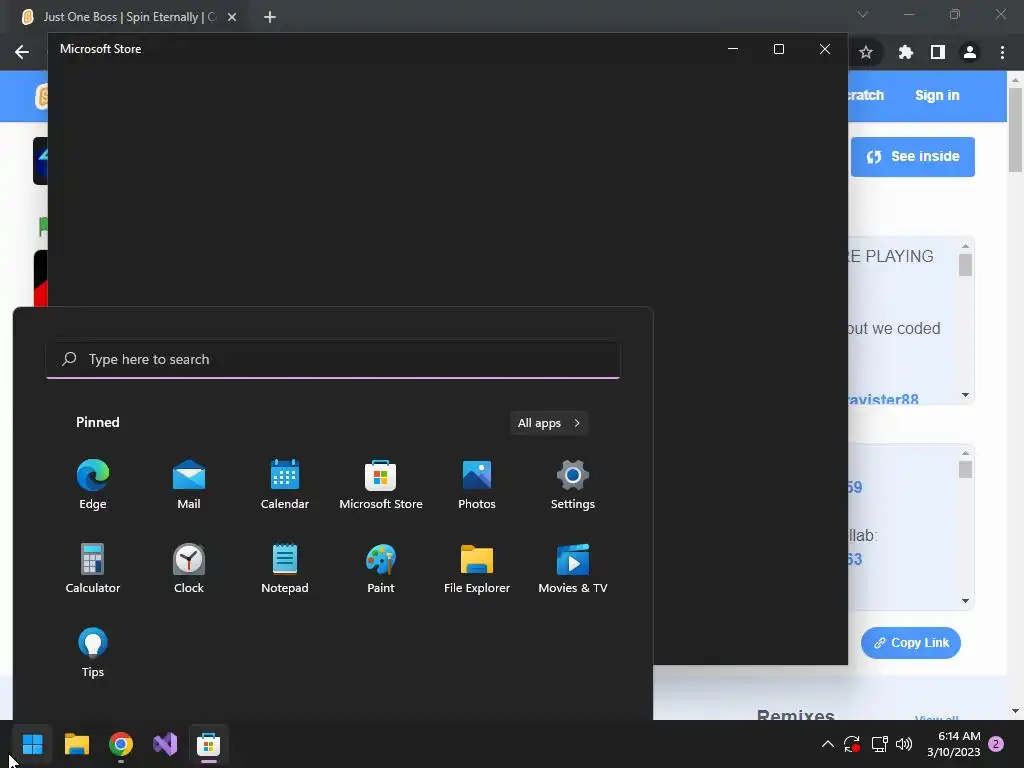
Task: Open network status in system tray
Action: click(x=879, y=744)
